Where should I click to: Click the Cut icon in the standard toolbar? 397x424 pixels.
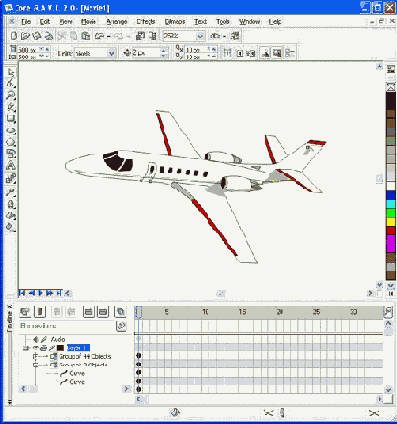click(x=62, y=36)
